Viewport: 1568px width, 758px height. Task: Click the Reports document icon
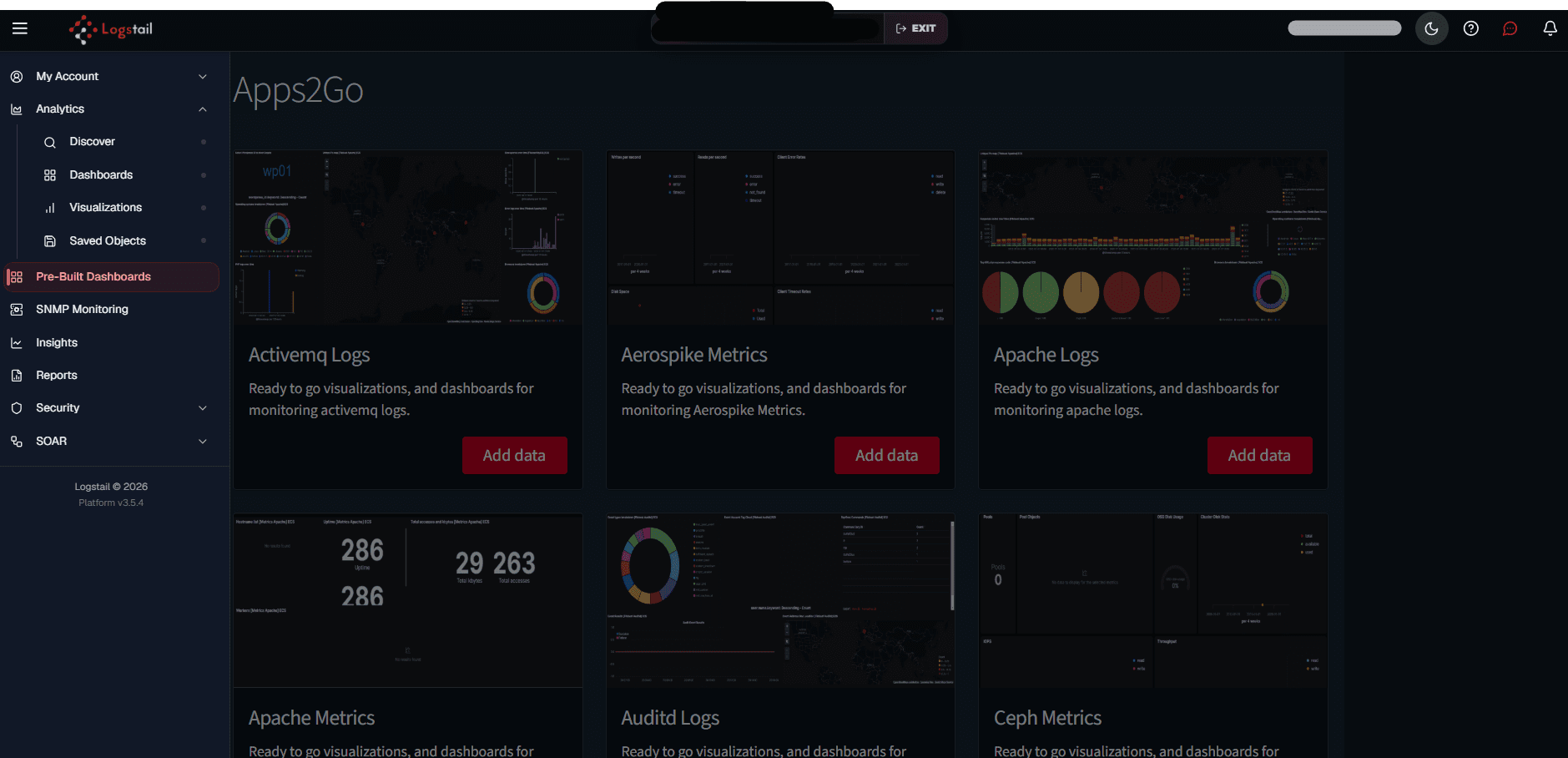[17, 376]
